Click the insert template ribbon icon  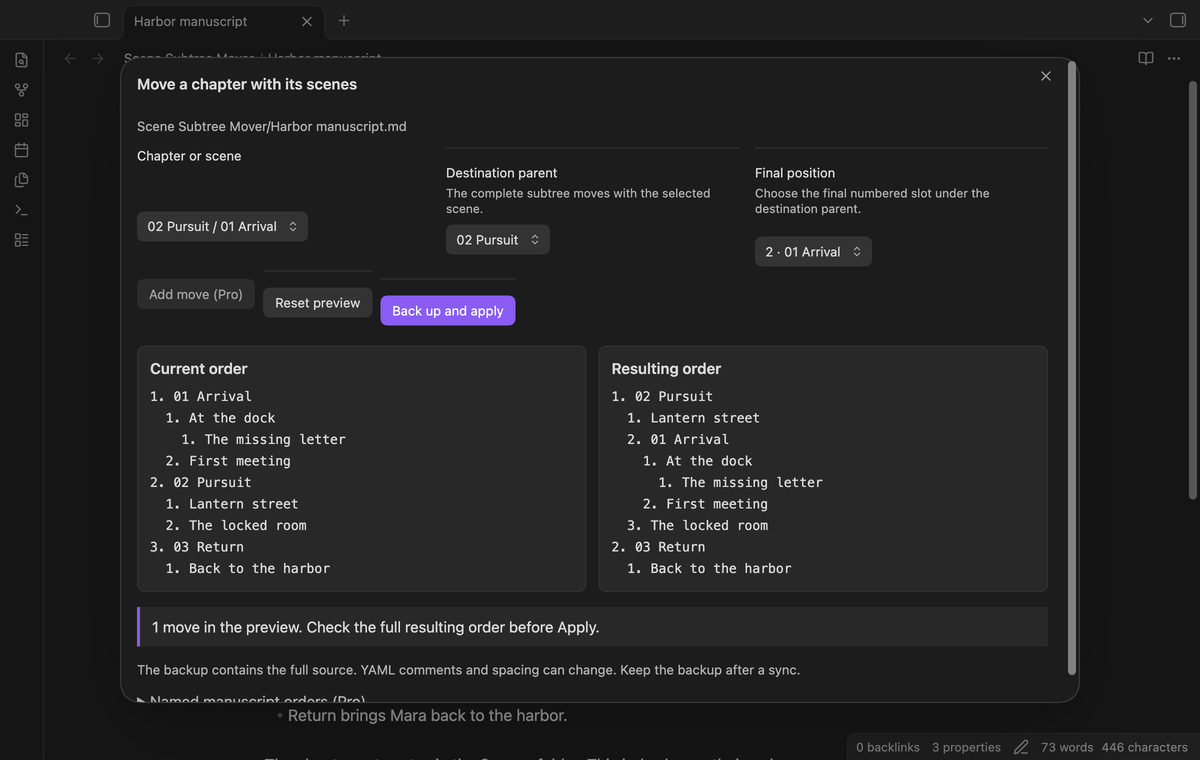point(21,180)
